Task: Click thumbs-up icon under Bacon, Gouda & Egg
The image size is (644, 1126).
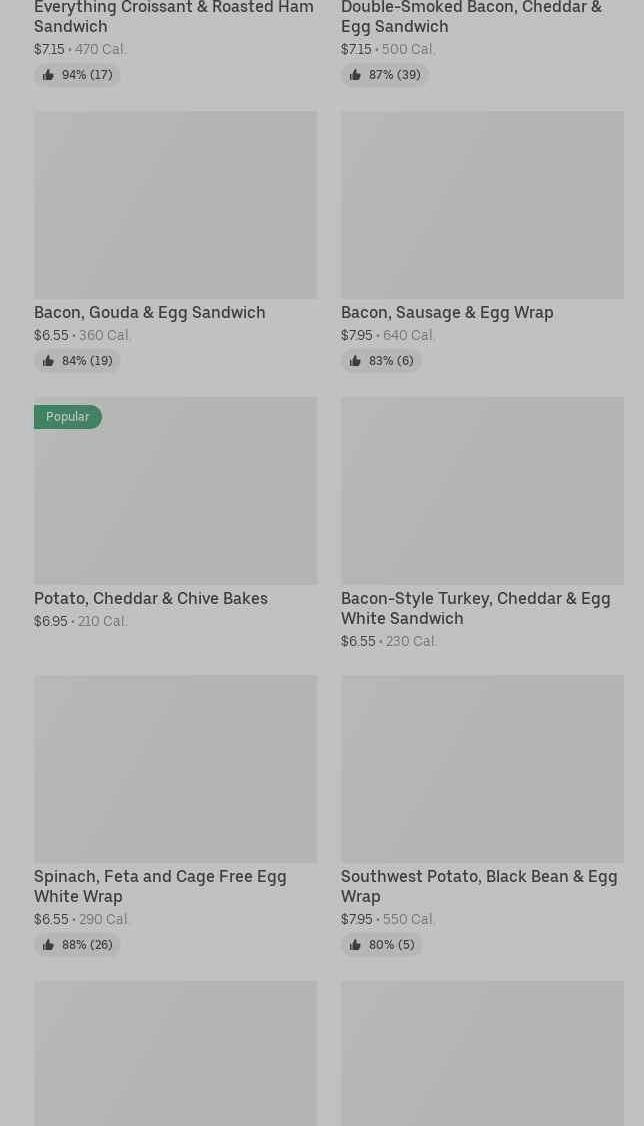Action: 48,361
